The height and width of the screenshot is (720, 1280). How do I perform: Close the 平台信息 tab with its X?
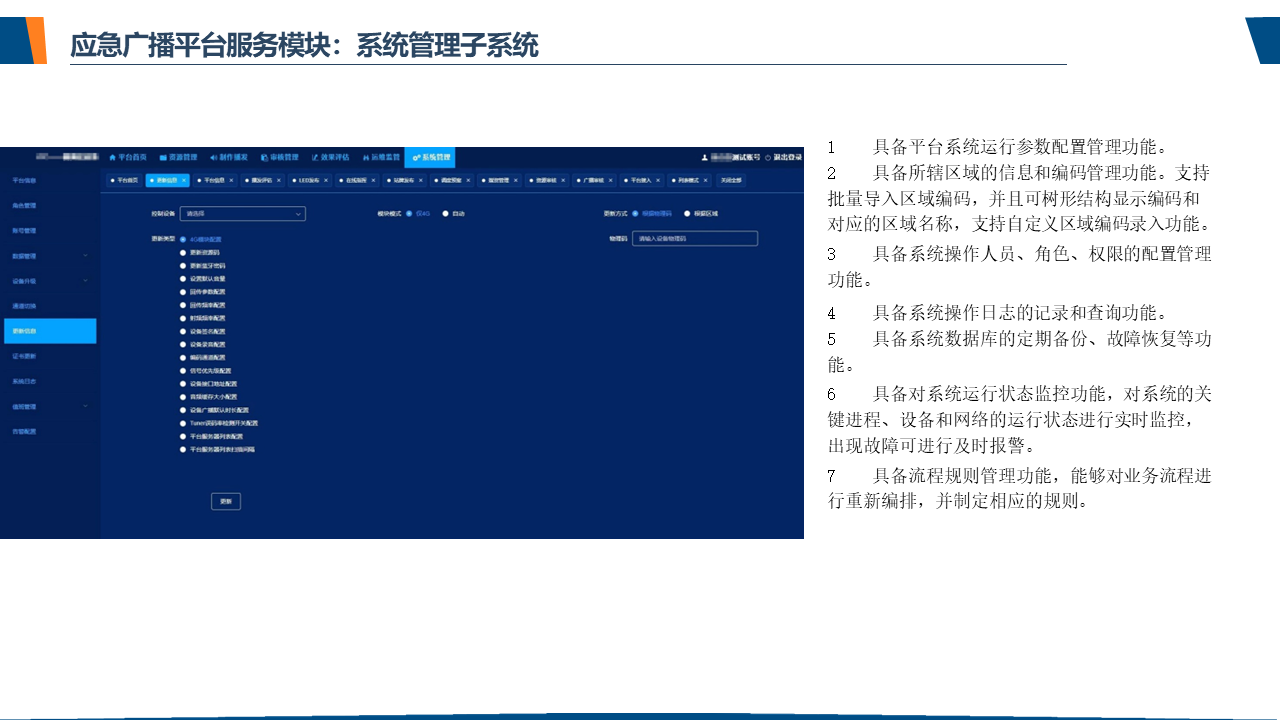point(232,181)
